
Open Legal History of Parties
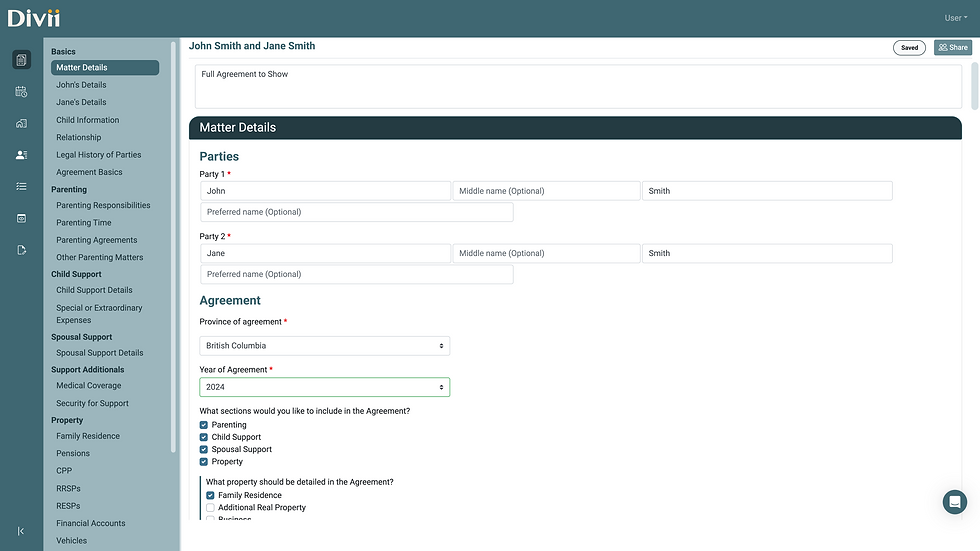(99, 155)
